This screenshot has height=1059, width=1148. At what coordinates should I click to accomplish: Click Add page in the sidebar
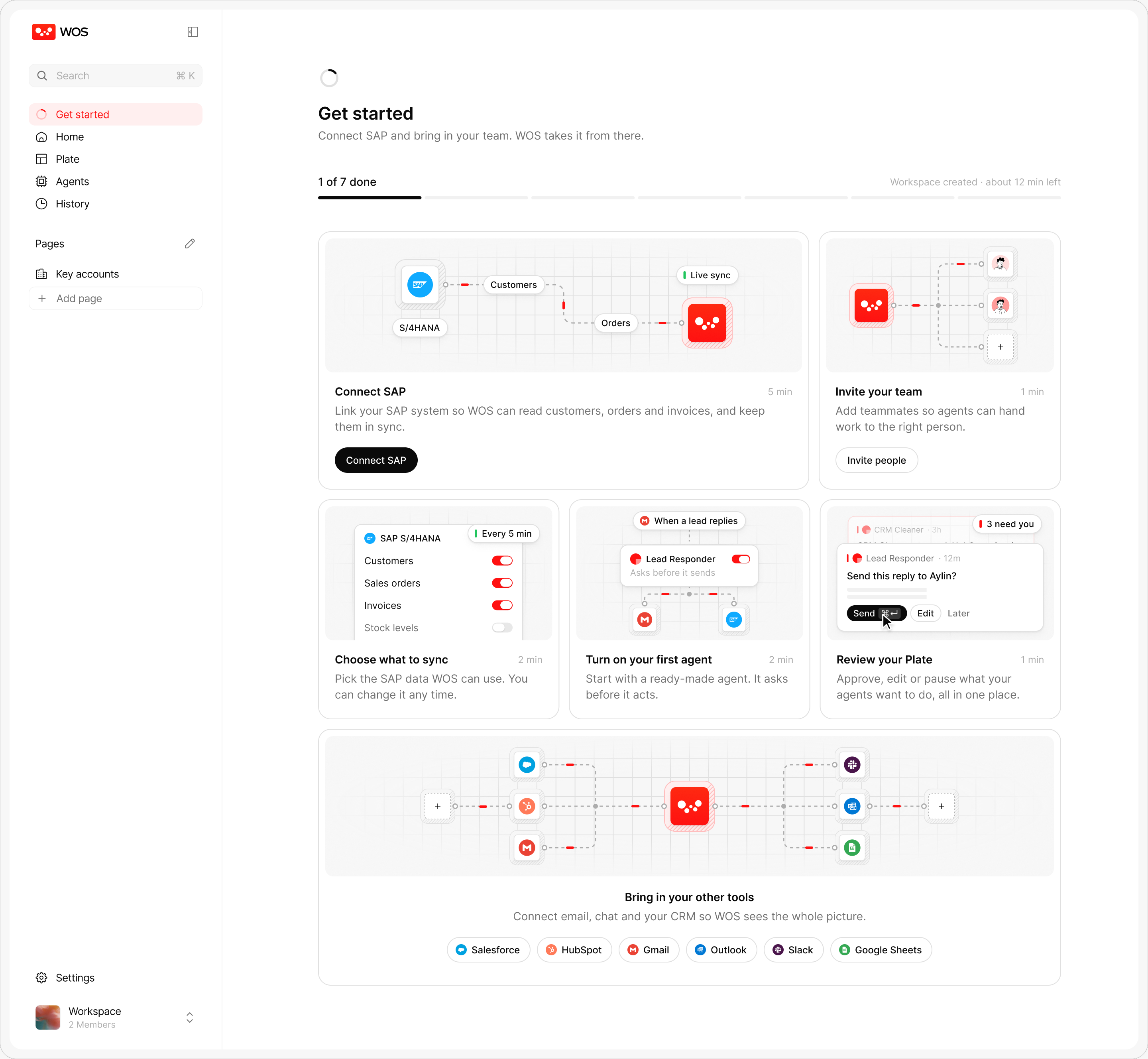(x=116, y=299)
